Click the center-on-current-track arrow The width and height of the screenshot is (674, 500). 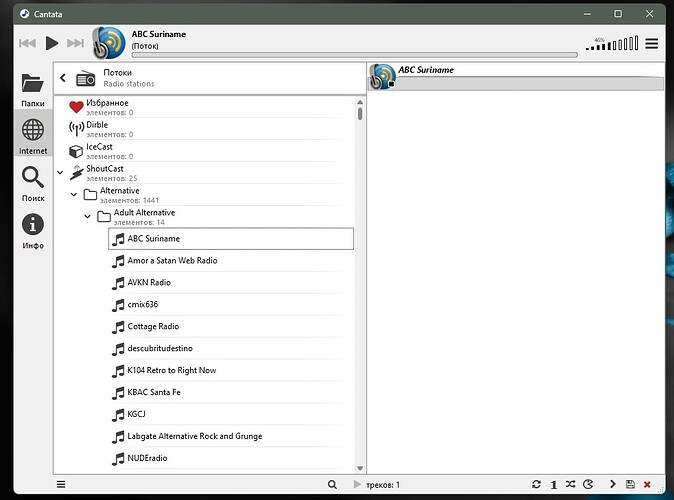613,485
